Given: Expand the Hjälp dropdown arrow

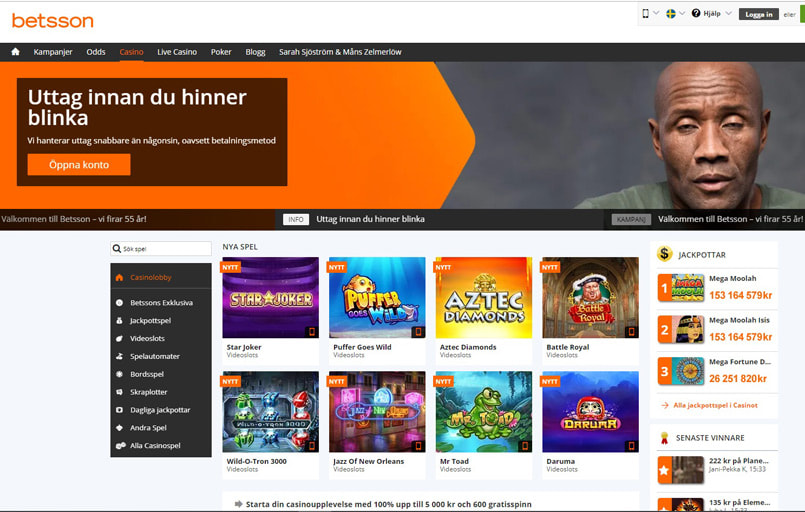Looking at the screenshot, I should [x=728, y=14].
